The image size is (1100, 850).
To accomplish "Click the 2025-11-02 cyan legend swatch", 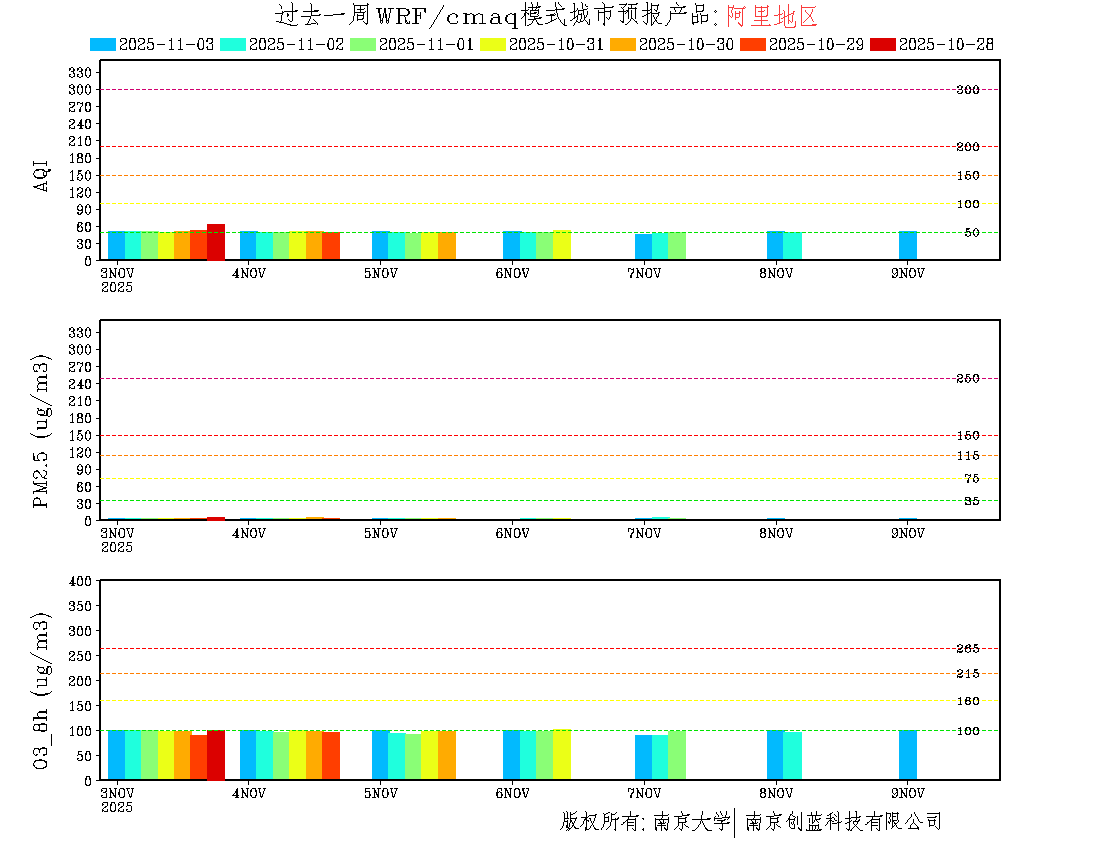I will click(x=233, y=44).
